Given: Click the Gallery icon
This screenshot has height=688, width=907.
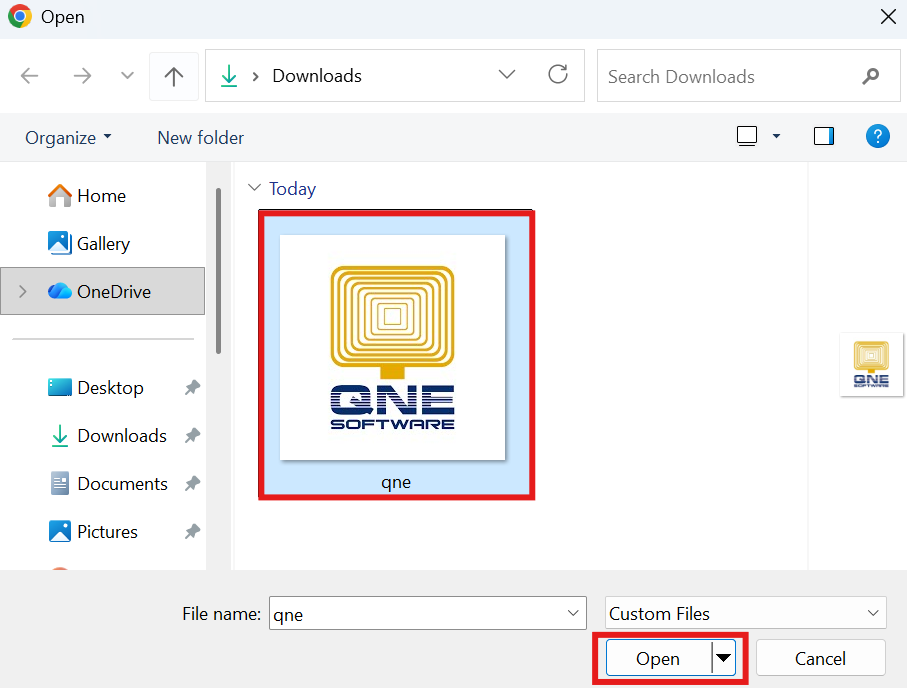Looking at the screenshot, I should pyautogui.click(x=60, y=243).
